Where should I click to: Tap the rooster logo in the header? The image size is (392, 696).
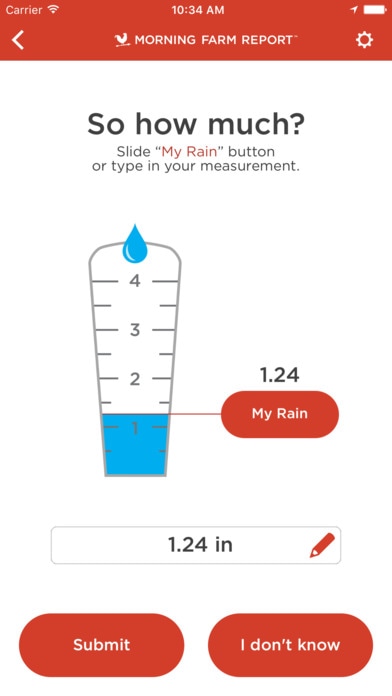tap(122, 40)
